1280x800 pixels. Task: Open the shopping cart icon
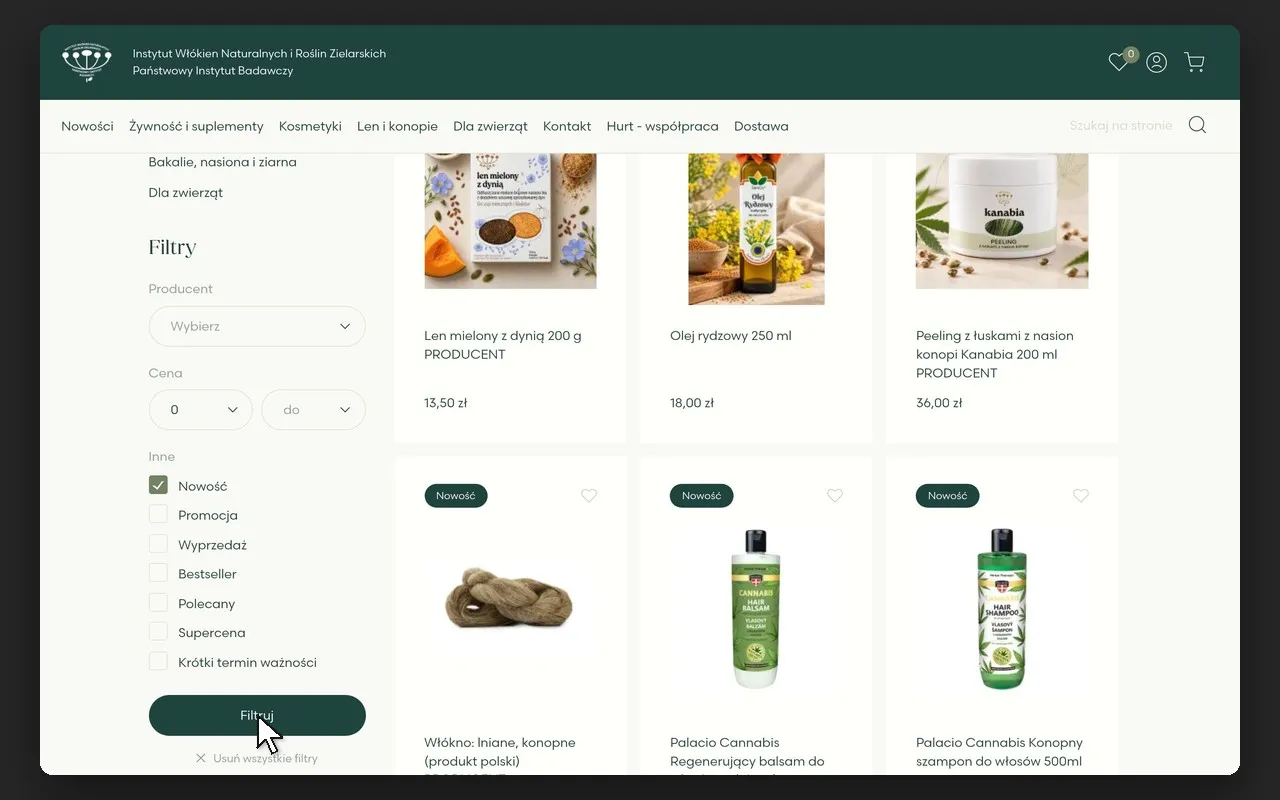coord(1194,62)
